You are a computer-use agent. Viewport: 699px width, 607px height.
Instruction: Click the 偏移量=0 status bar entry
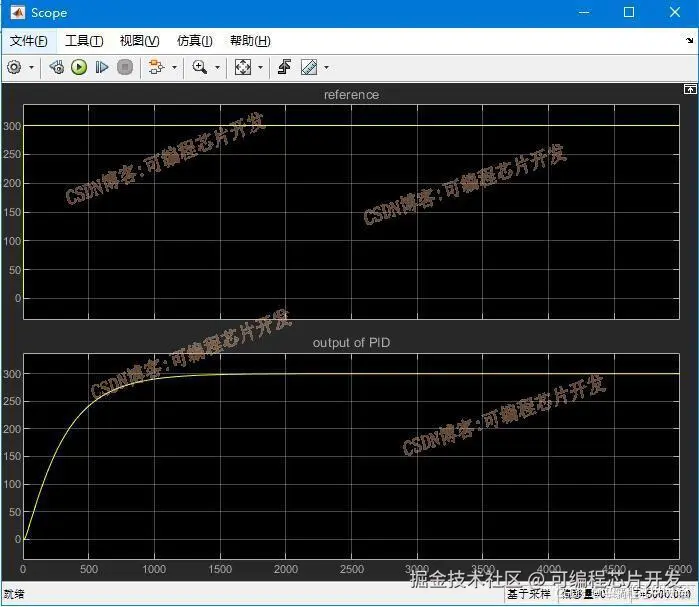click(584, 594)
